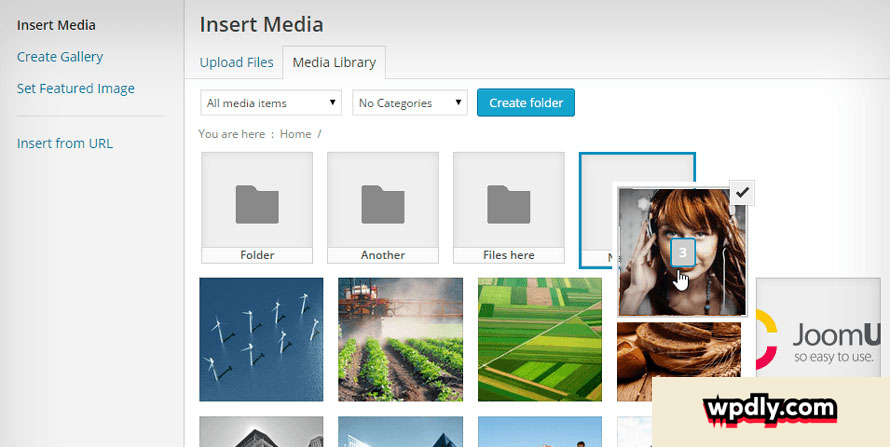Switch to the Upload Files tab
This screenshot has width=890, height=447.
(237, 62)
